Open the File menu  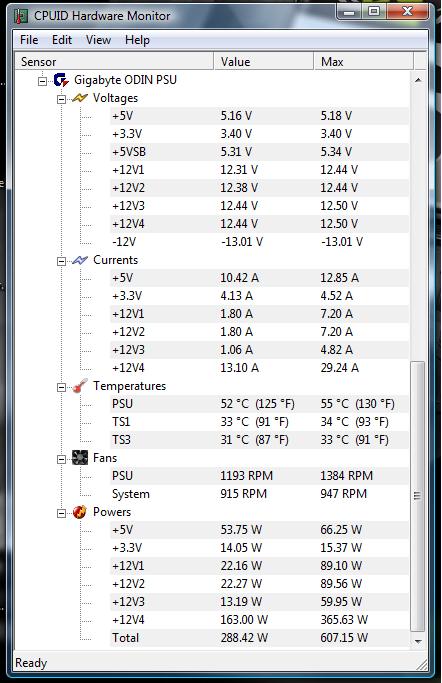point(29,40)
